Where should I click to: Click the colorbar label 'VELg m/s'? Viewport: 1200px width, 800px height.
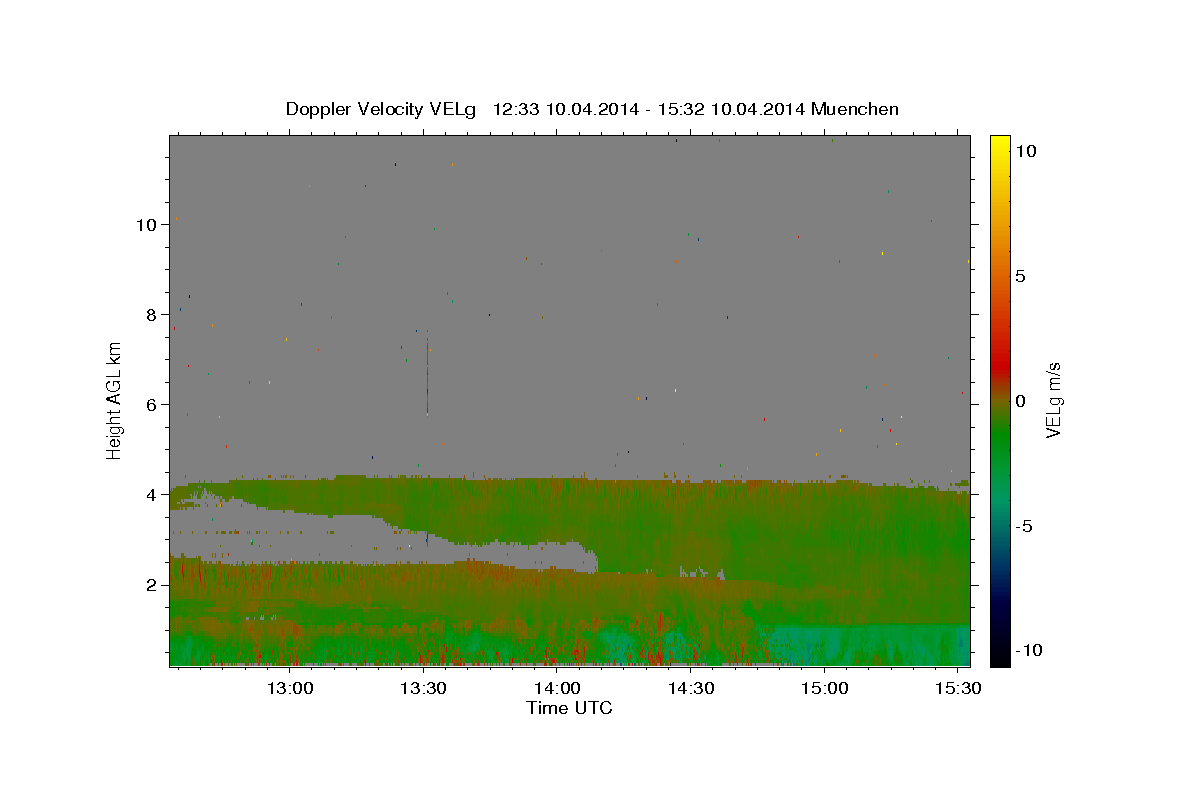1053,400
